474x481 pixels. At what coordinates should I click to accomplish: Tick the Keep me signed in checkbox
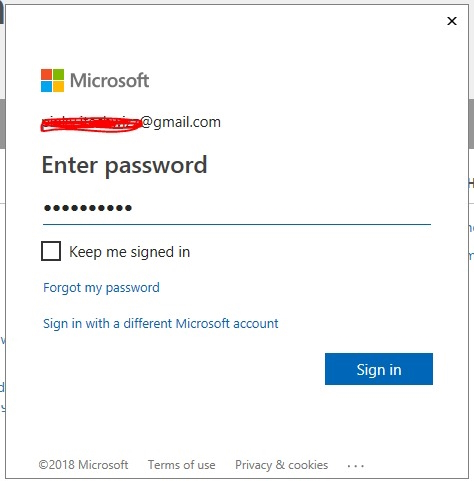coord(51,251)
